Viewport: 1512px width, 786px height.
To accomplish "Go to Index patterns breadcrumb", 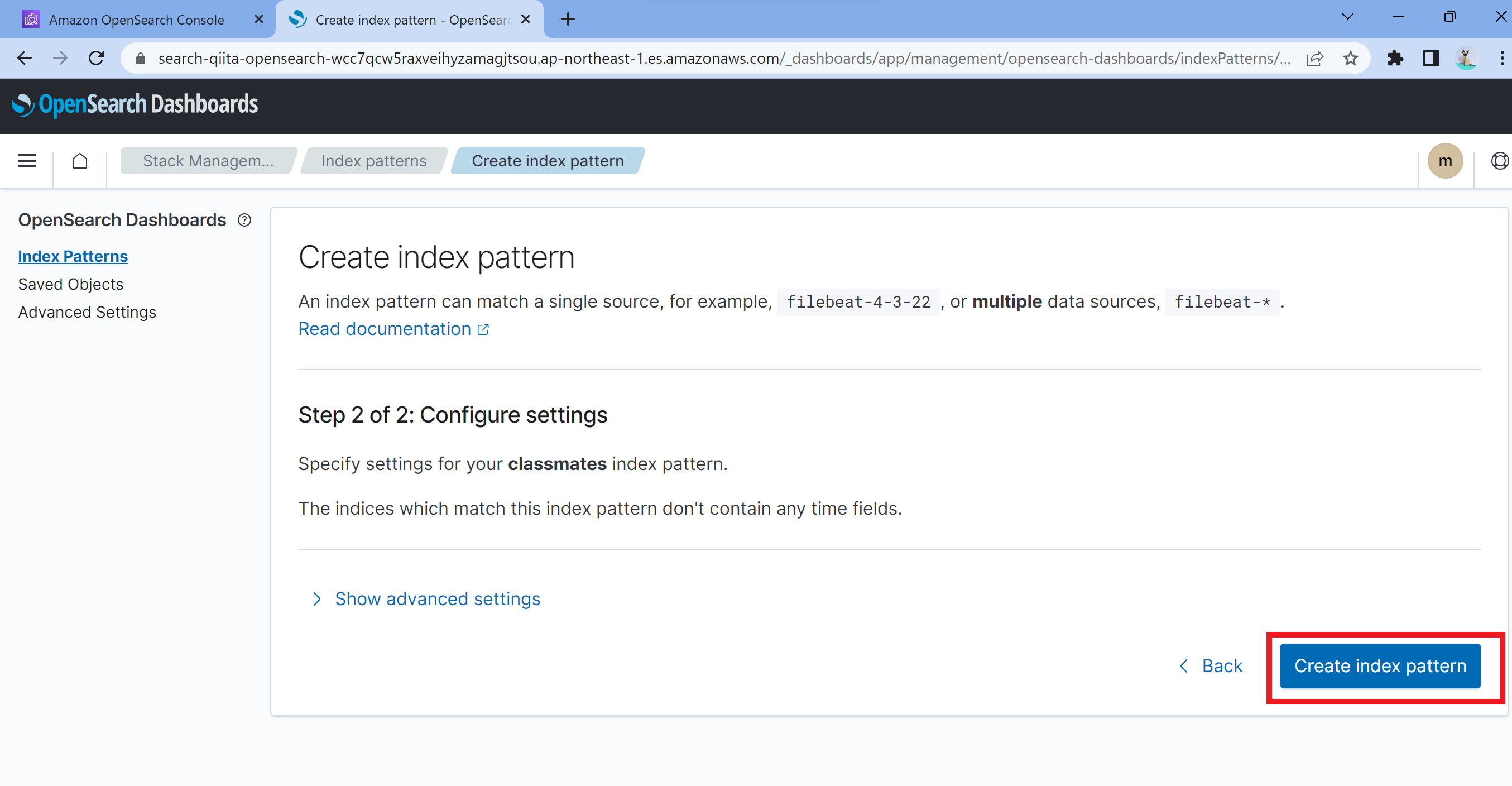I will pos(374,161).
